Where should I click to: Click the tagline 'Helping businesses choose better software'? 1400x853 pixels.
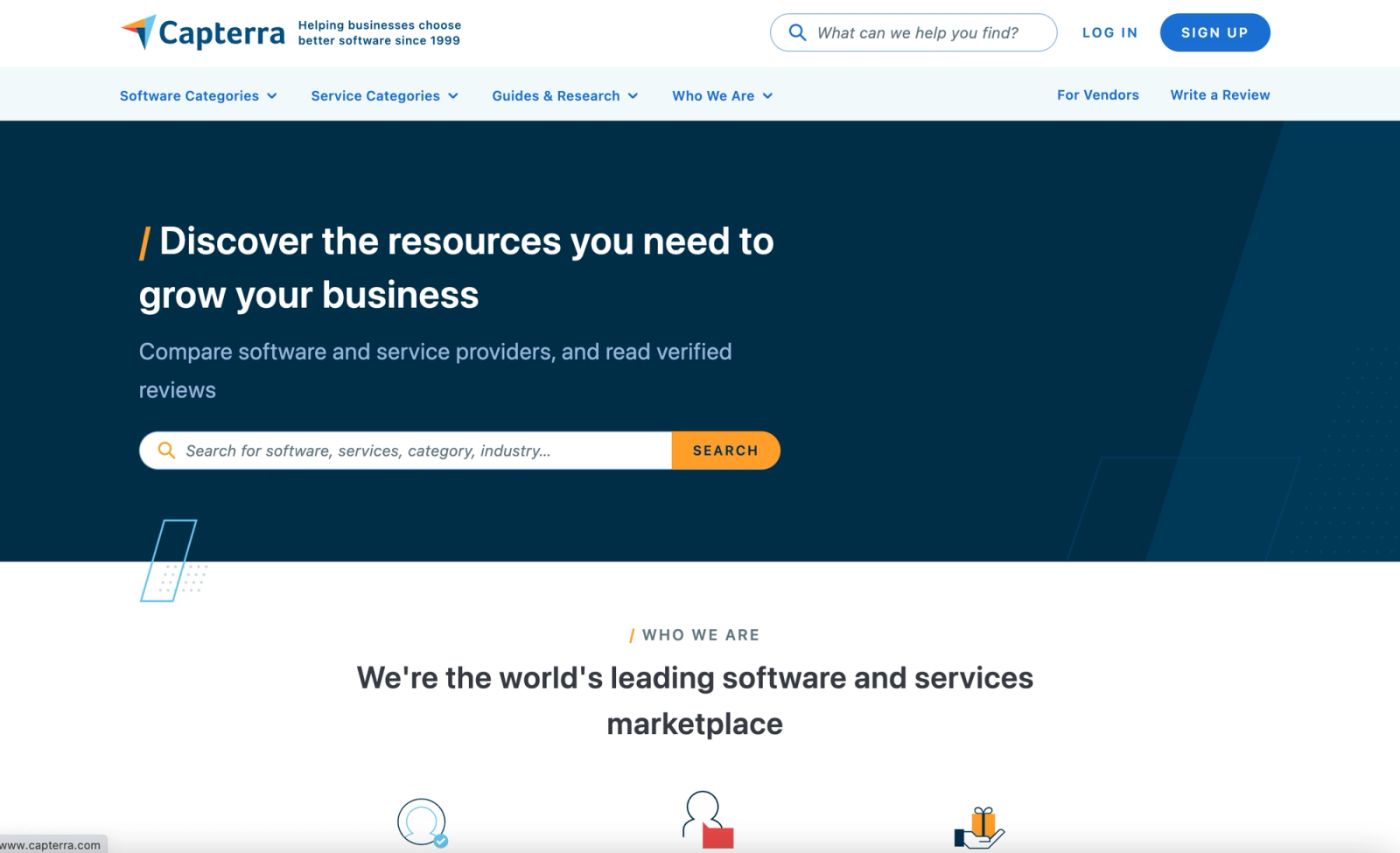click(x=379, y=32)
